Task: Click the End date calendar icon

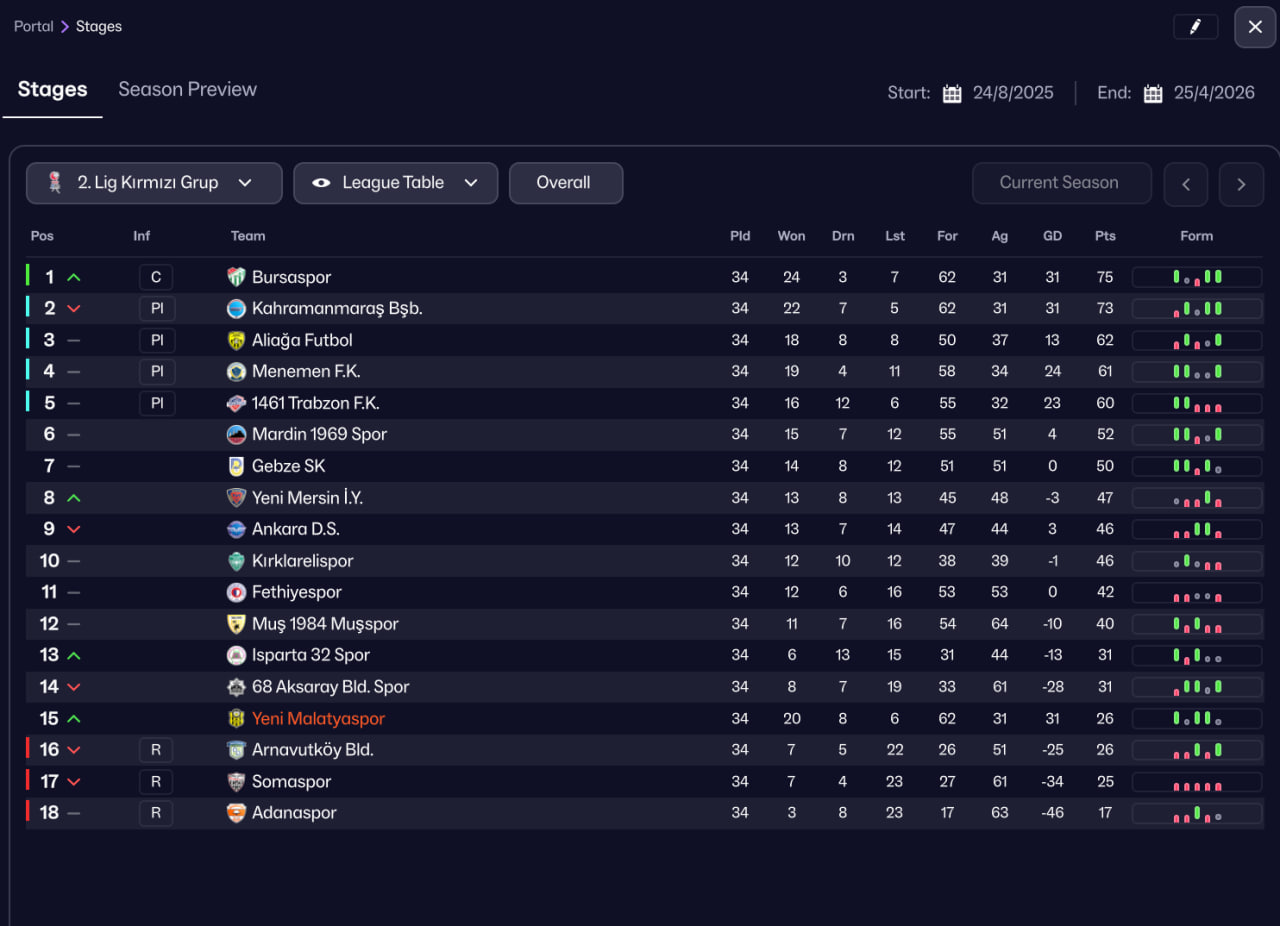Action: pos(1153,93)
